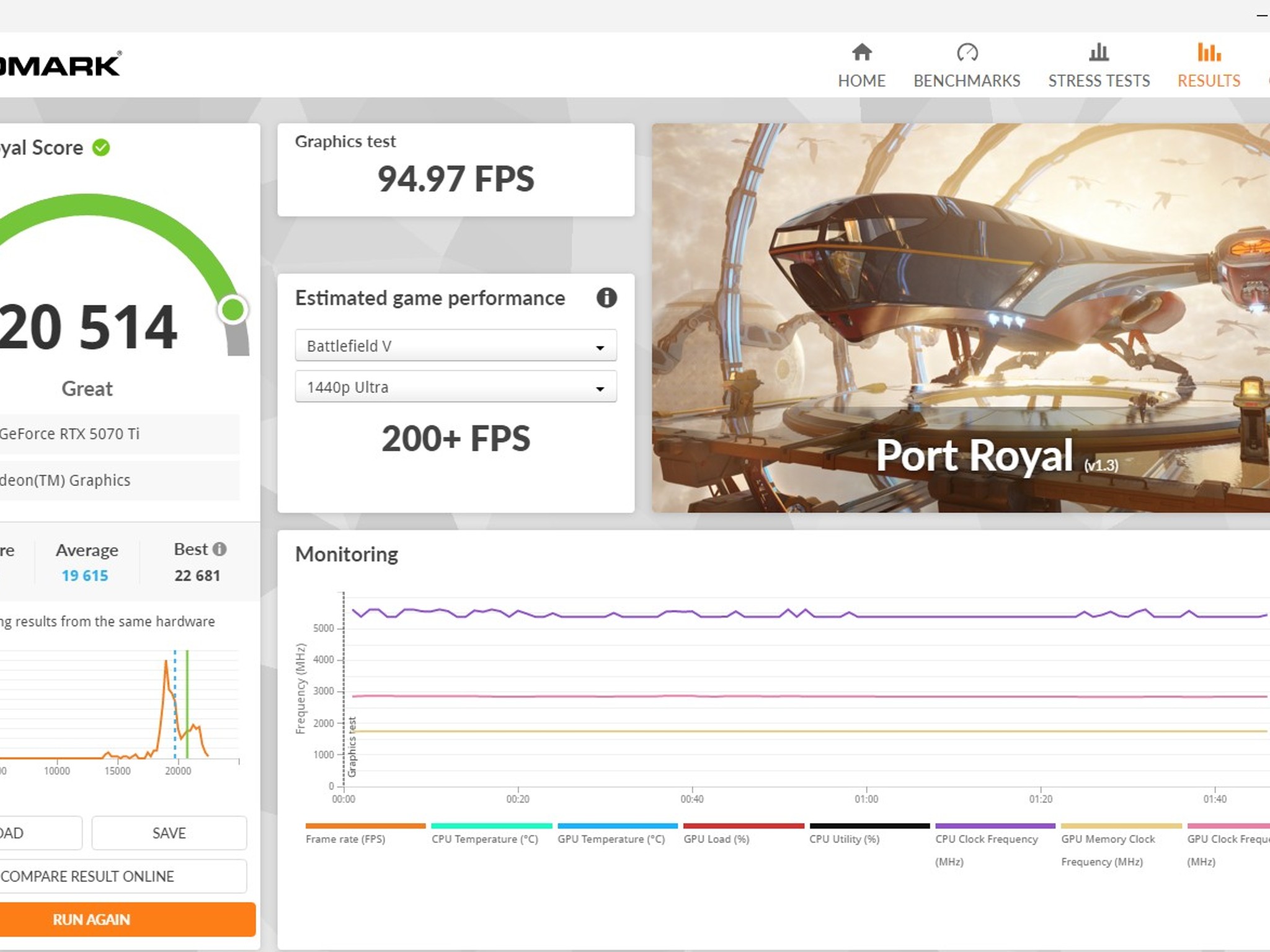Image resolution: width=1270 pixels, height=952 pixels.
Task: Click the house Home icon
Action: pos(861,52)
